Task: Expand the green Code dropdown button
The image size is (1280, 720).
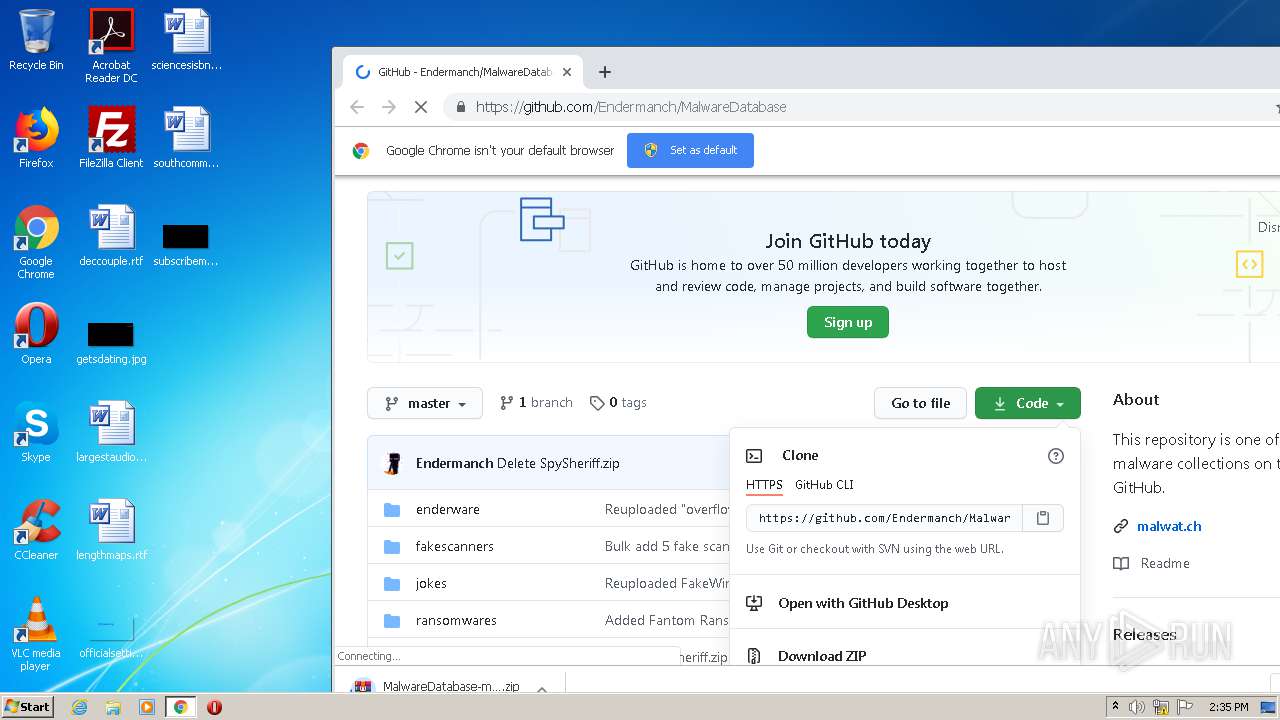Action: pyautogui.click(x=1028, y=403)
